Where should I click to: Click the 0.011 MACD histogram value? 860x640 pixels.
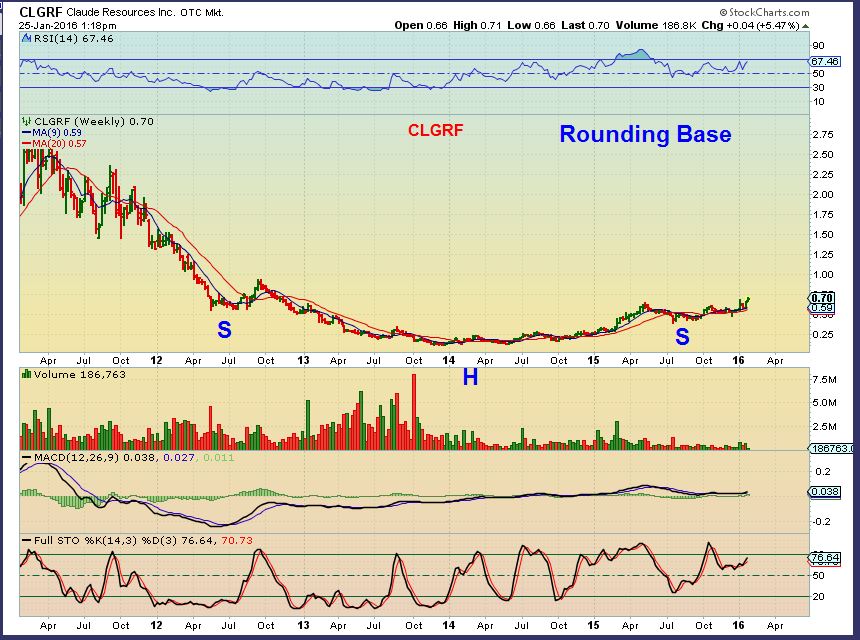point(218,457)
